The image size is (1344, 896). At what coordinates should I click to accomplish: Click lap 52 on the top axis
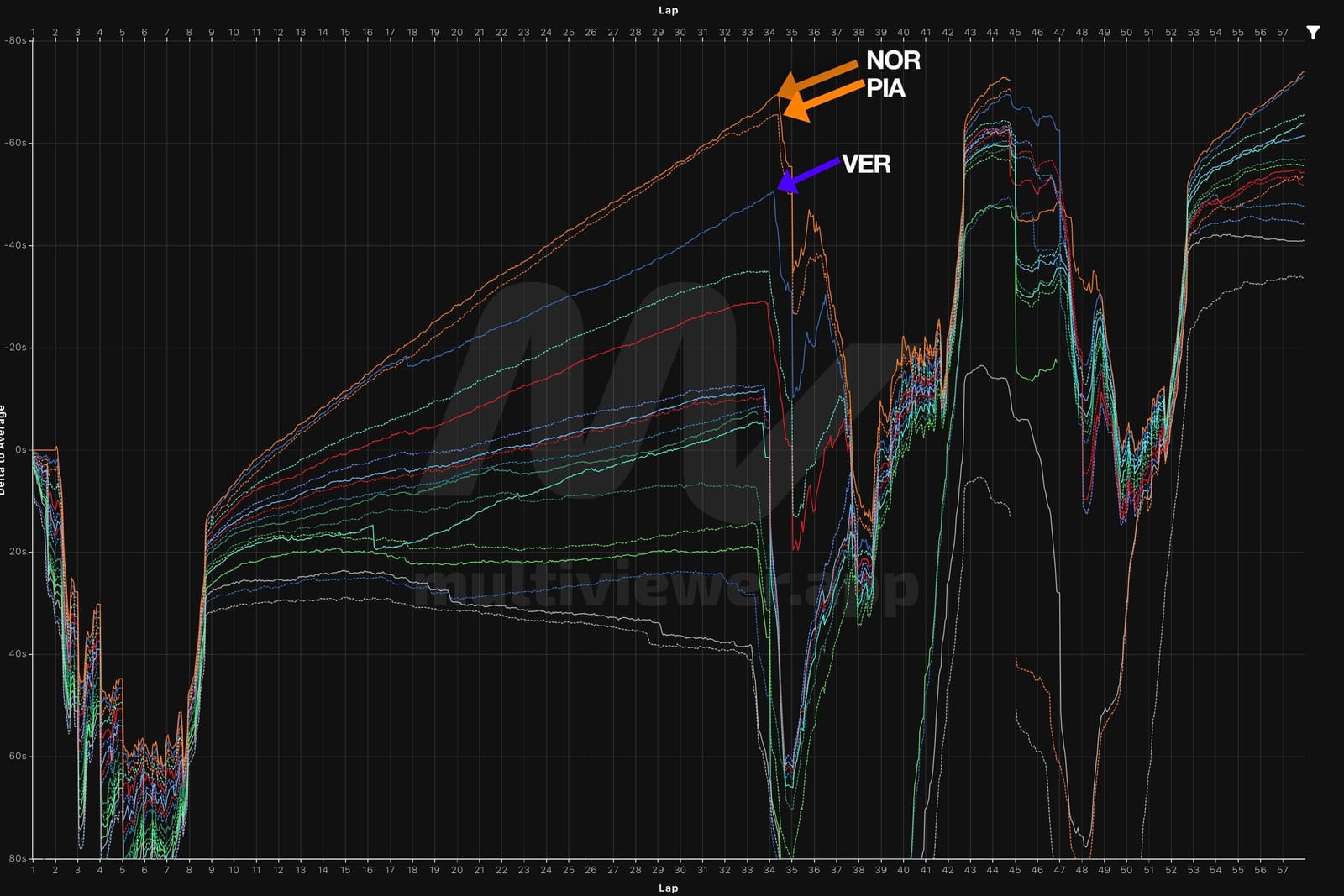[x=1171, y=33]
